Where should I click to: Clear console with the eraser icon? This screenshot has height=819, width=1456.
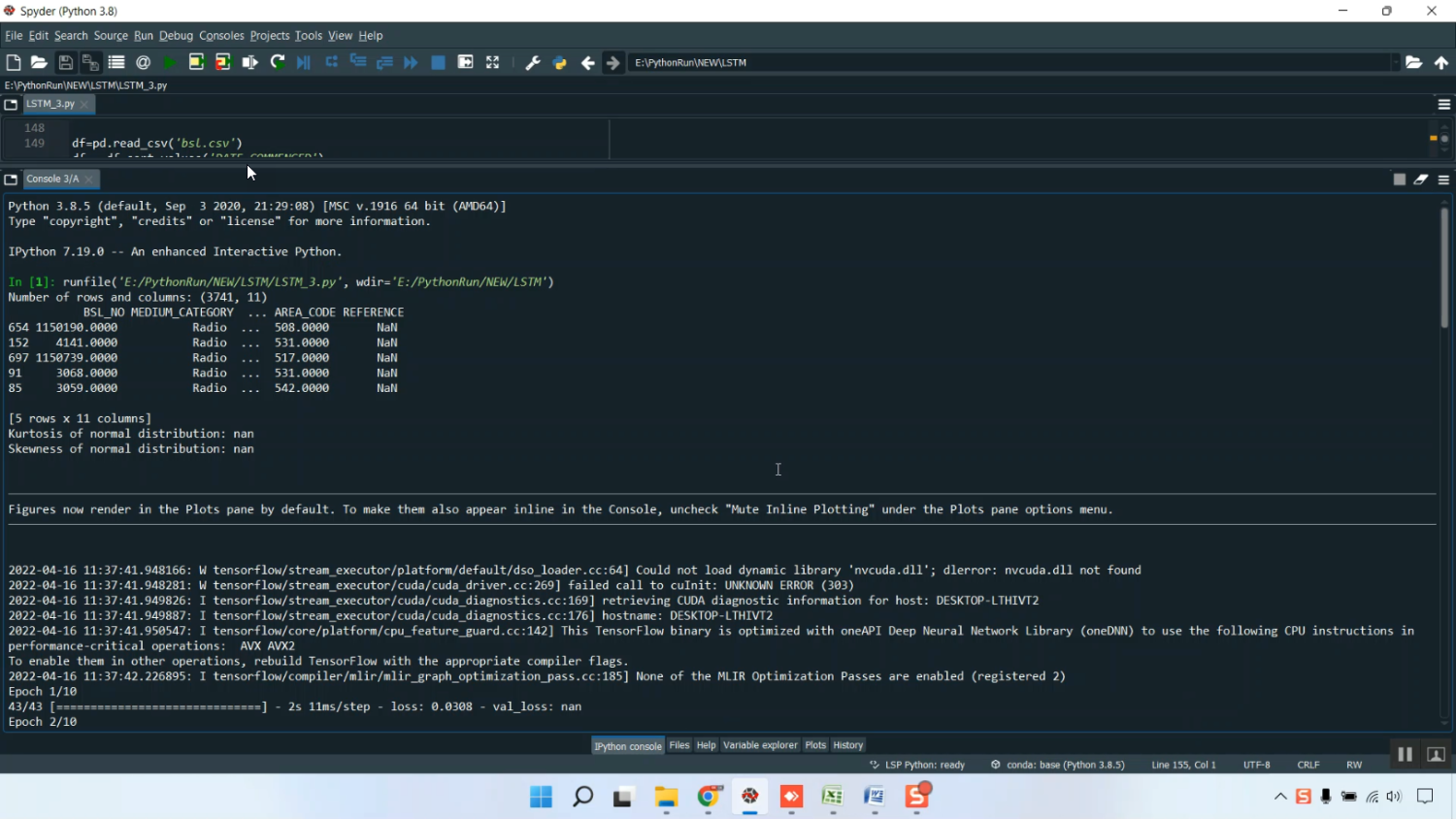point(1421,180)
